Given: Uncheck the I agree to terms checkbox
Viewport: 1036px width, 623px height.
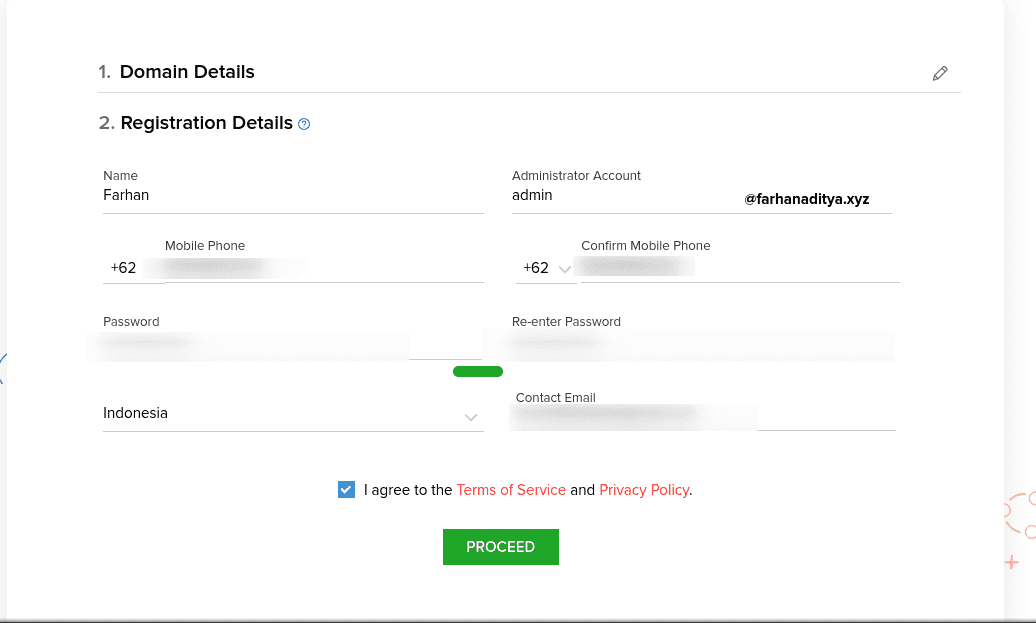Looking at the screenshot, I should pos(346,490).
